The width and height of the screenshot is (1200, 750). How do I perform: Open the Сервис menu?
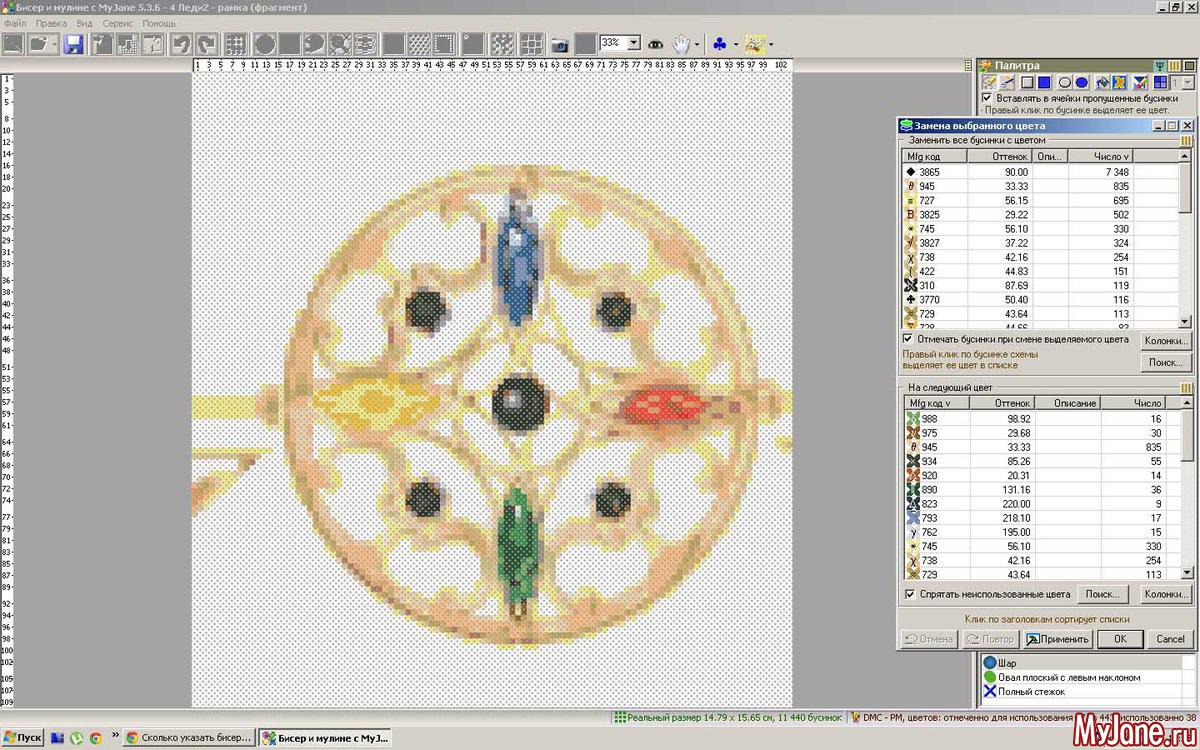[118, 23]
